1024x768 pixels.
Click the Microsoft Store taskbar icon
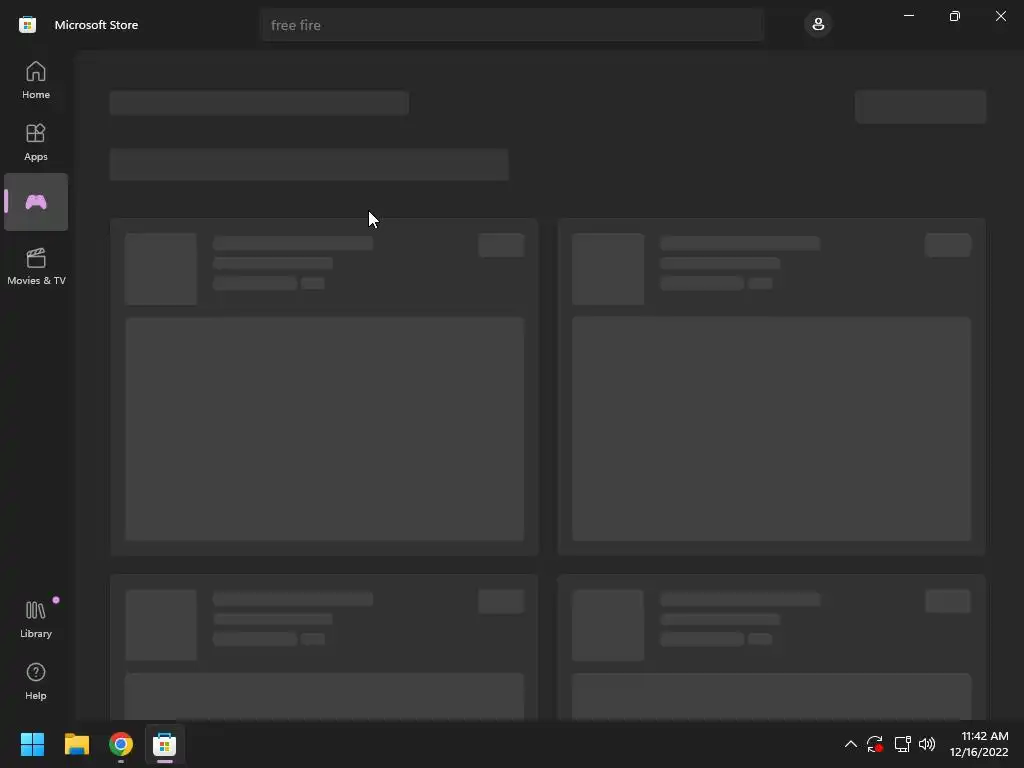pyautogui.click(x=165, y=744)
